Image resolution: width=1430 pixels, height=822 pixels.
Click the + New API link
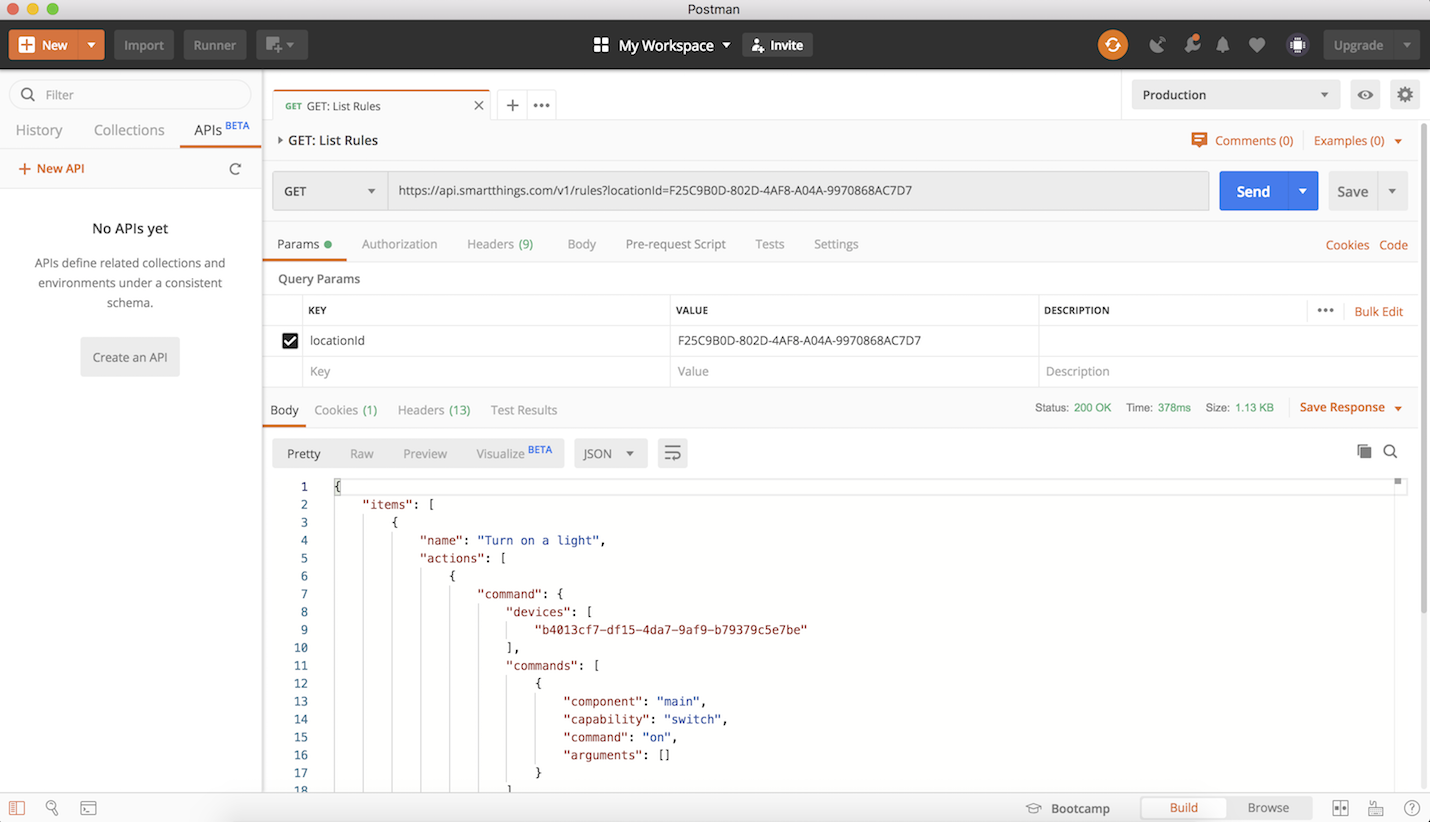(x=52, y=169)
